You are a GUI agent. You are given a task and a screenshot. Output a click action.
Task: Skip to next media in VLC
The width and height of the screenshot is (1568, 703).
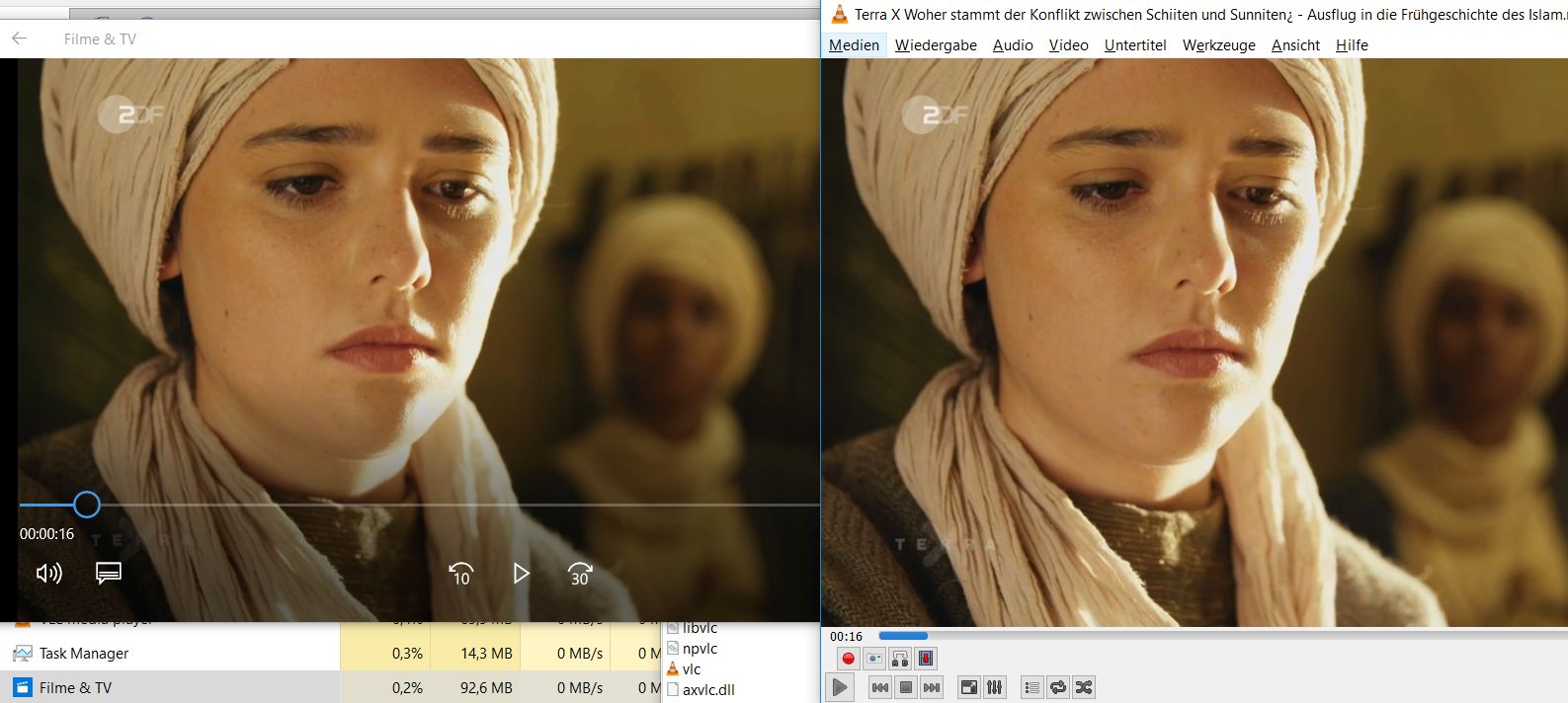(931, 687)
